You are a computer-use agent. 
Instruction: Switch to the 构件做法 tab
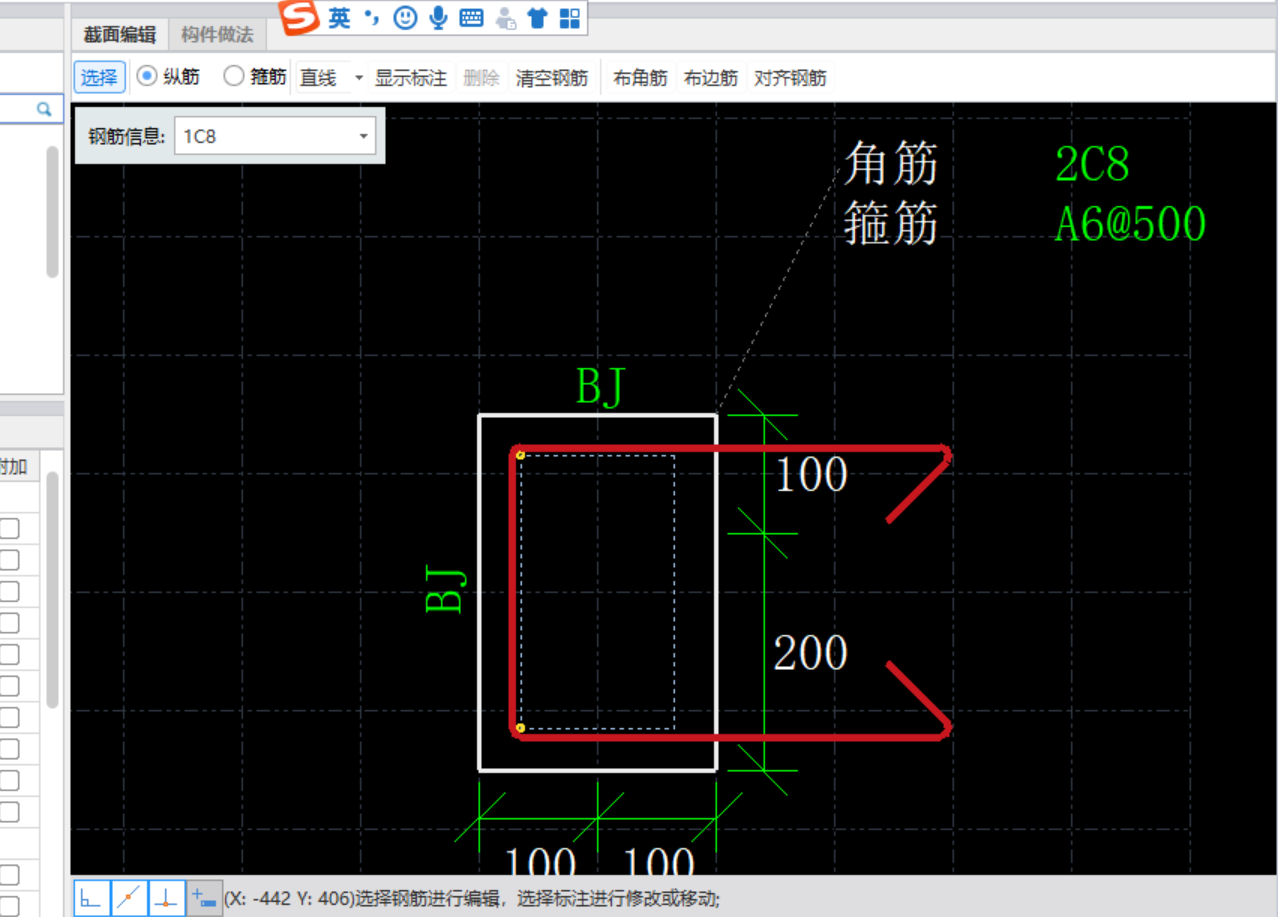217,34
